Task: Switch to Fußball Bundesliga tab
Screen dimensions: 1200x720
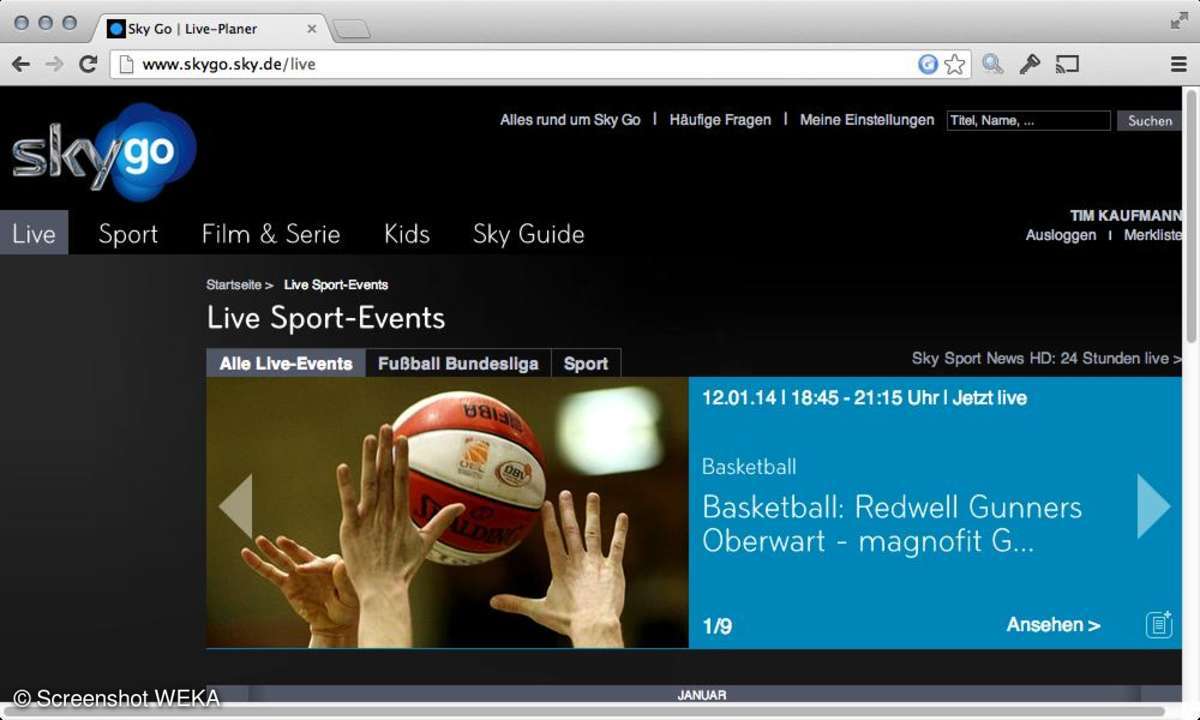Action: tap(458, 363)
